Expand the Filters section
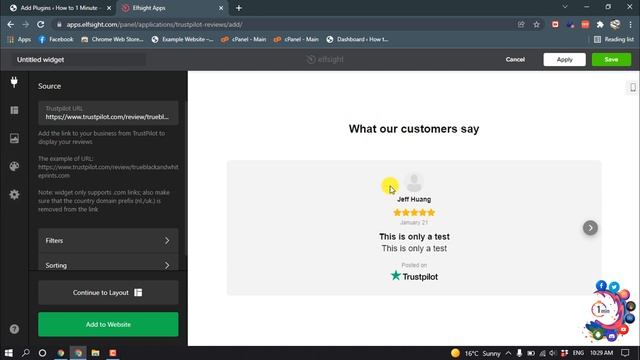 tap(108, 241)
